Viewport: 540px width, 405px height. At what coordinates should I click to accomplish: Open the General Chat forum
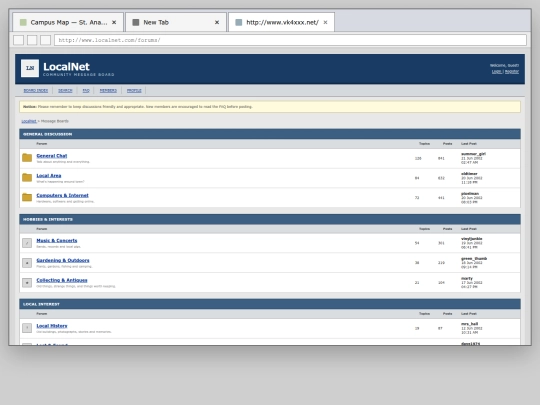point(52,156)
